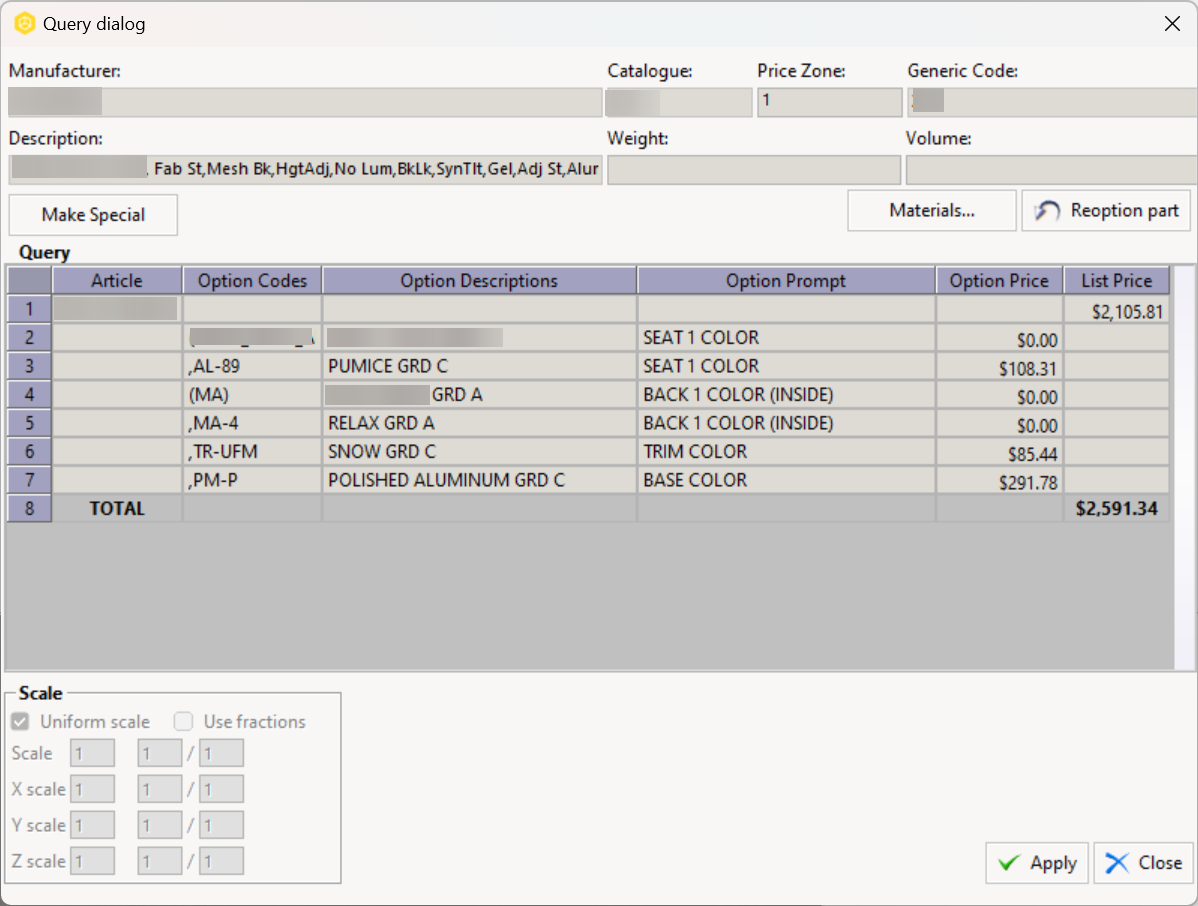
Task: Click the Y scale value field
Action: [x=92, y=825]
